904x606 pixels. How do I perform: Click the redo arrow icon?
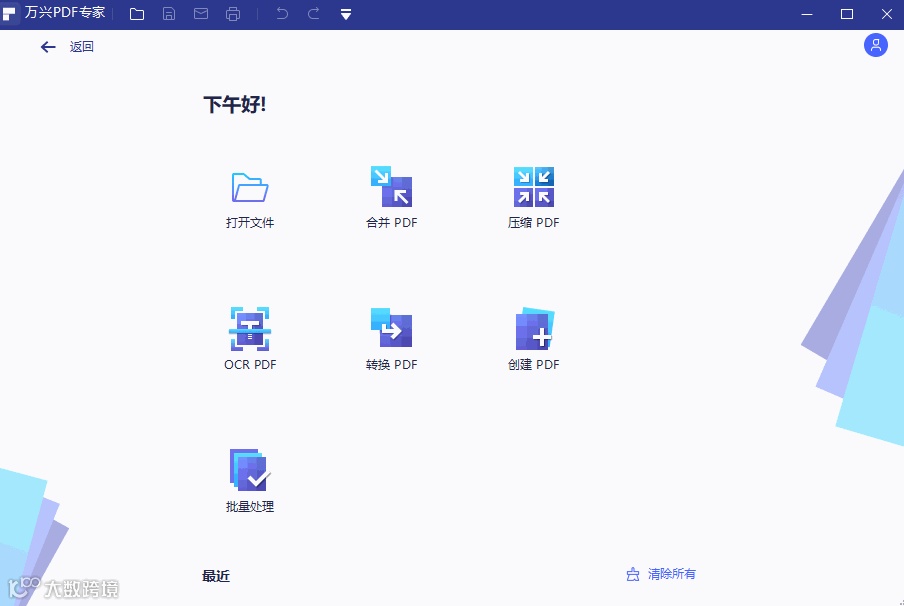(314, 13)
